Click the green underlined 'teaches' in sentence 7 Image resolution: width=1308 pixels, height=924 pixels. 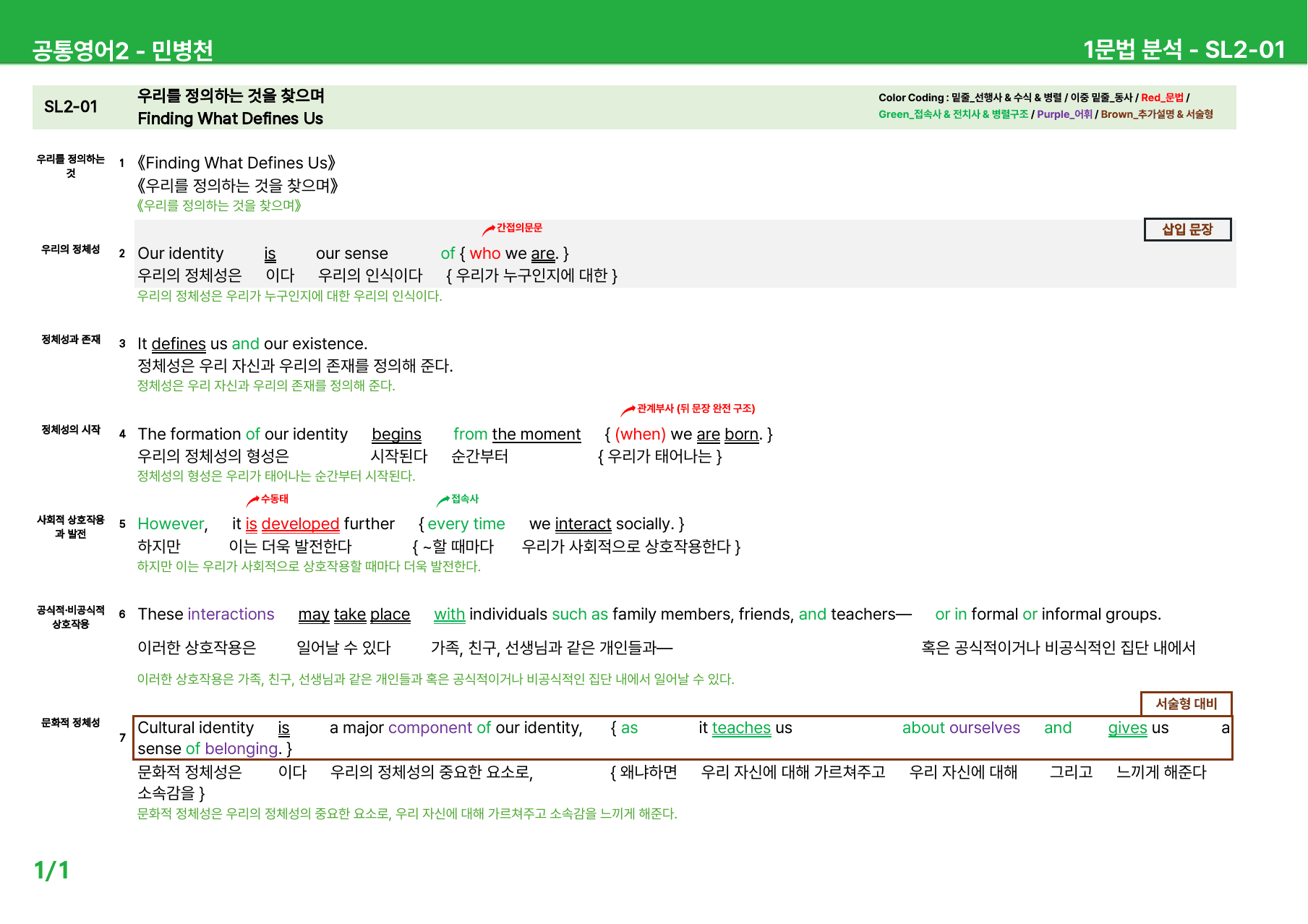coord(741,728)
